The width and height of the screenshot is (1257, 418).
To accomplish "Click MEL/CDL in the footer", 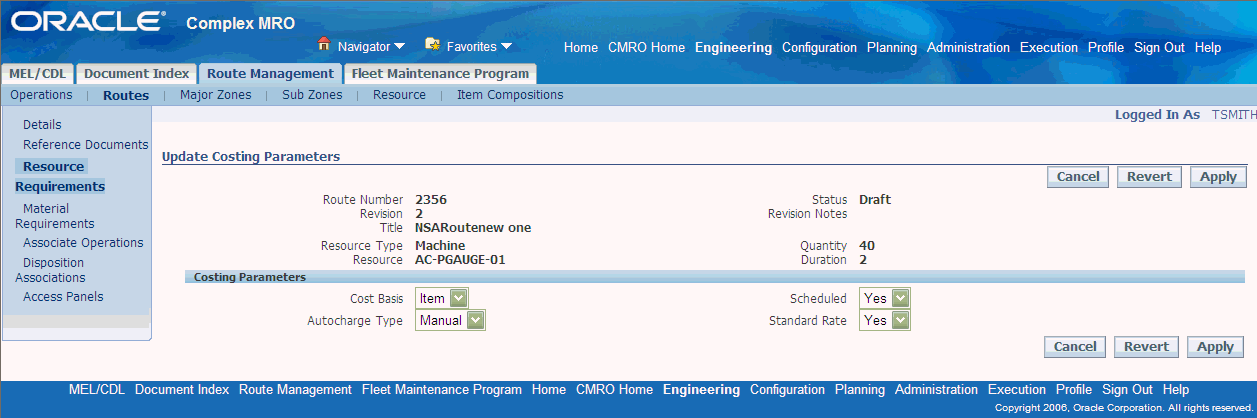I will click(x=97, y=390).
